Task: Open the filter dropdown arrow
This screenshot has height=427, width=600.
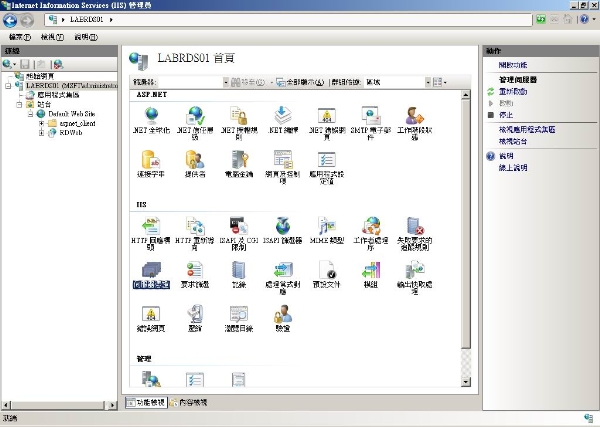Action: pyautogui.click(x=225, y=82)
